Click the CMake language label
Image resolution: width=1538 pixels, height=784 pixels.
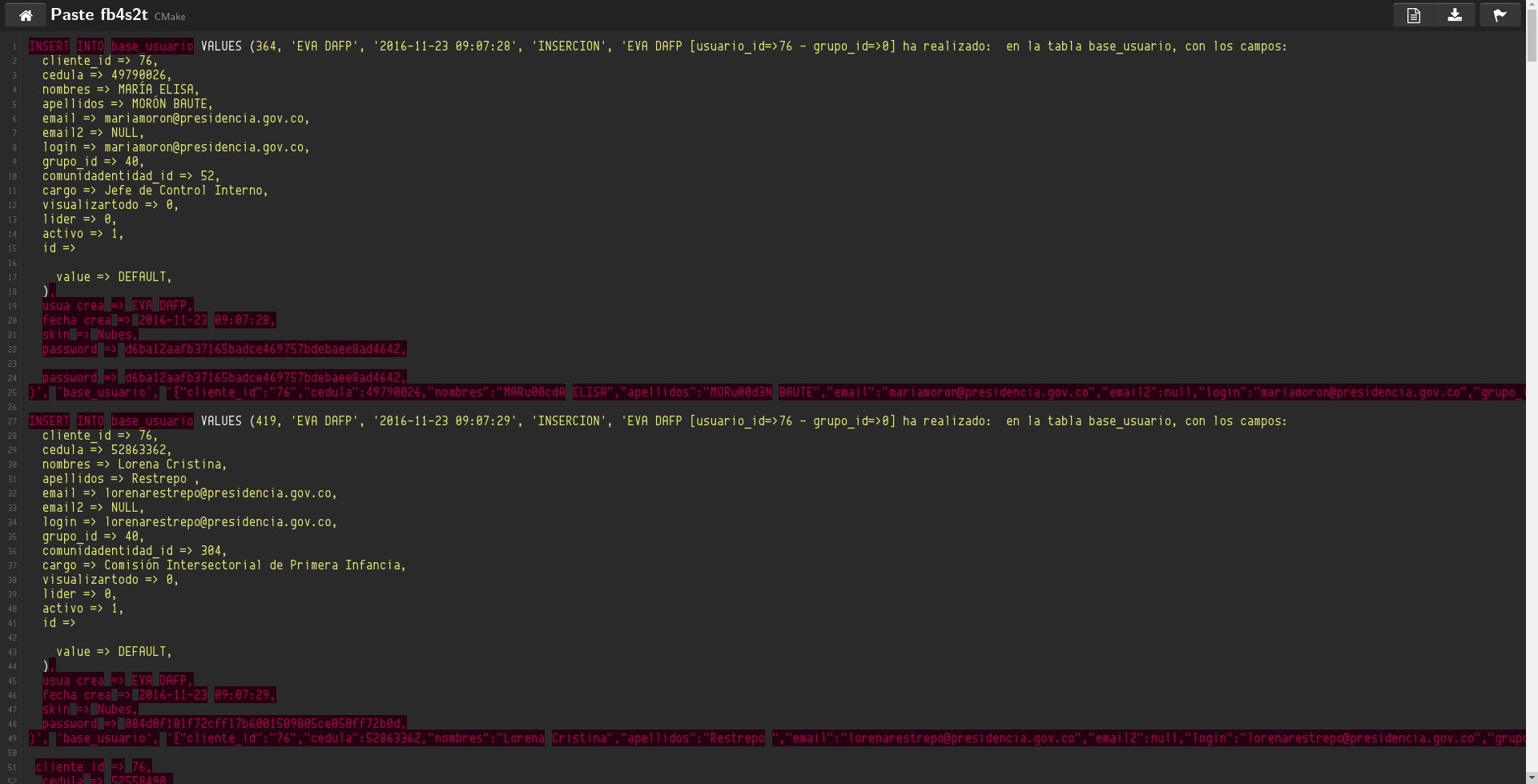tap(170, 17)
